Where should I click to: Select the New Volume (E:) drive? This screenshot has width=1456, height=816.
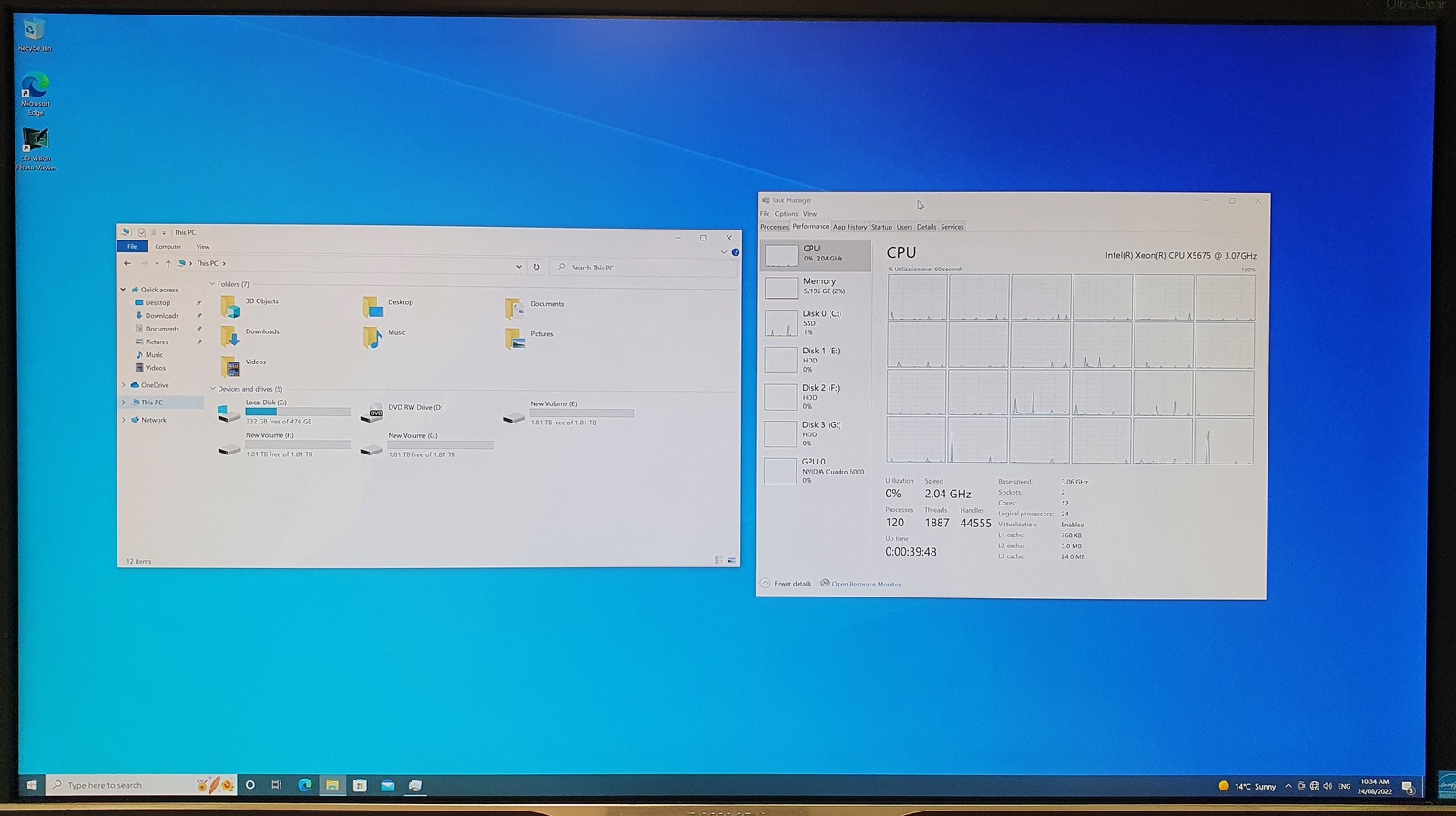[568, 413]
